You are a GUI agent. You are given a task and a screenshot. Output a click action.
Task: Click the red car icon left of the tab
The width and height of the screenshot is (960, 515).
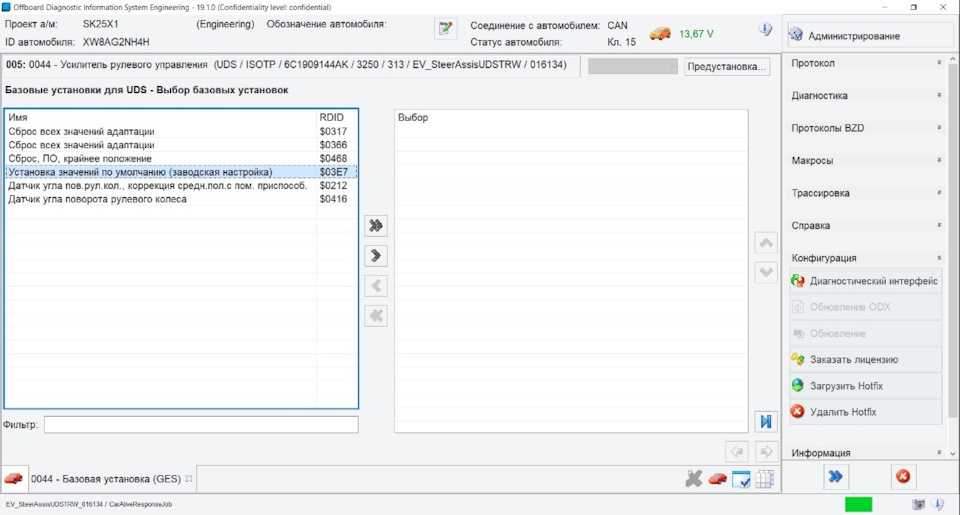(x=13, y=478)
